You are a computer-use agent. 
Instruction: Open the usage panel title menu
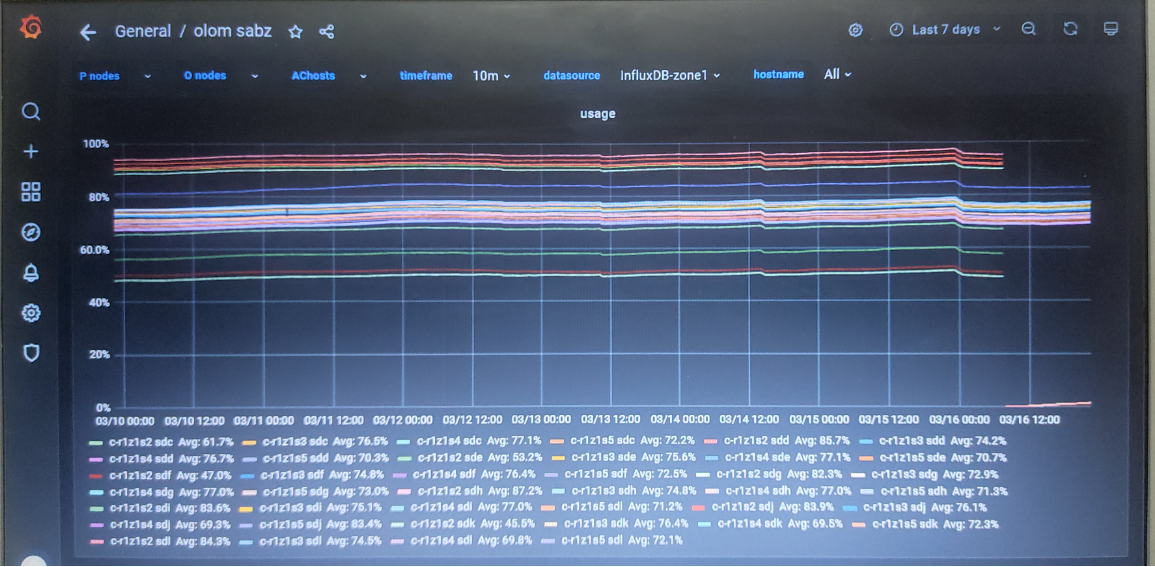[597, 114]
